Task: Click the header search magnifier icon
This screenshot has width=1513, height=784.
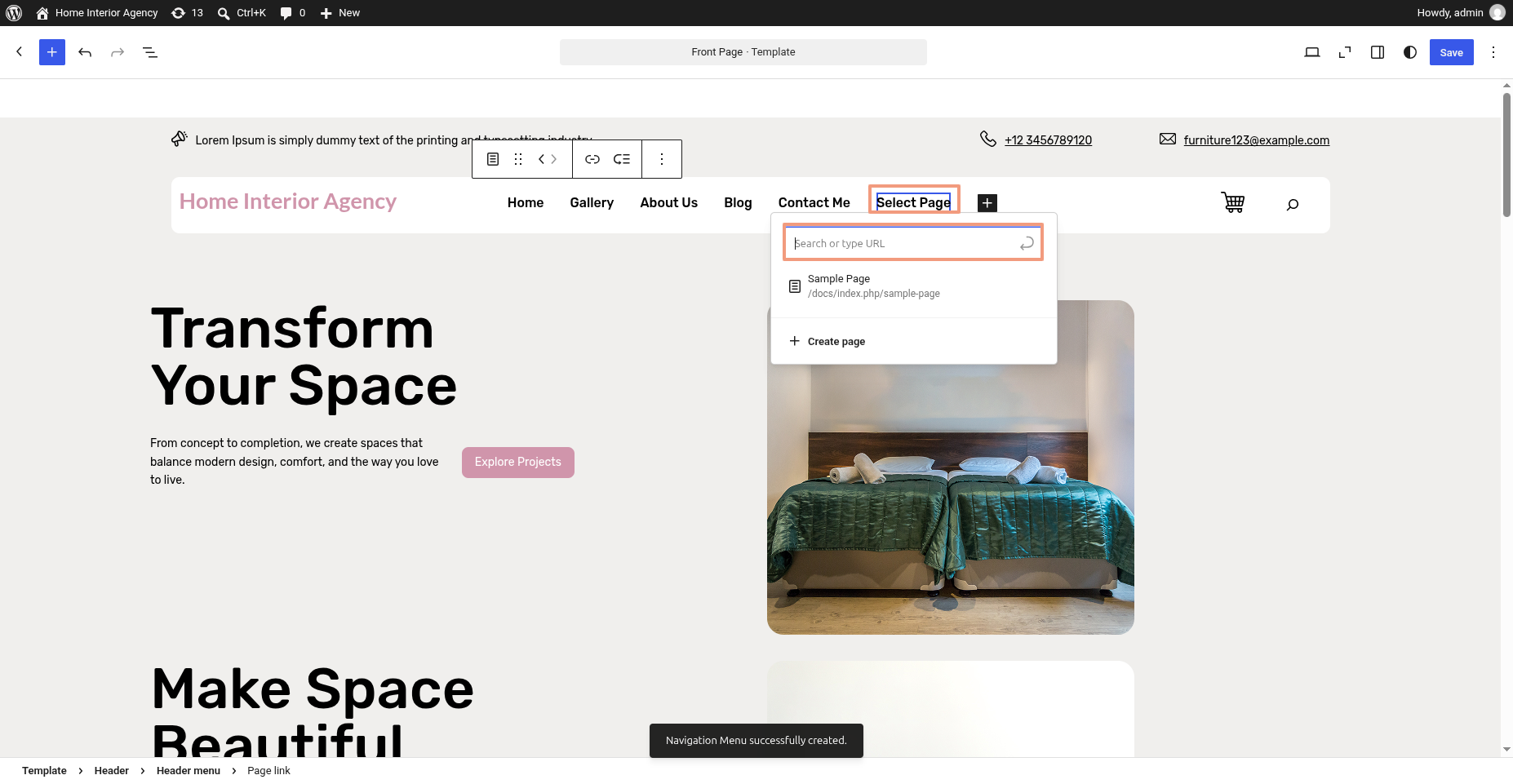Action: [1293, 204]
